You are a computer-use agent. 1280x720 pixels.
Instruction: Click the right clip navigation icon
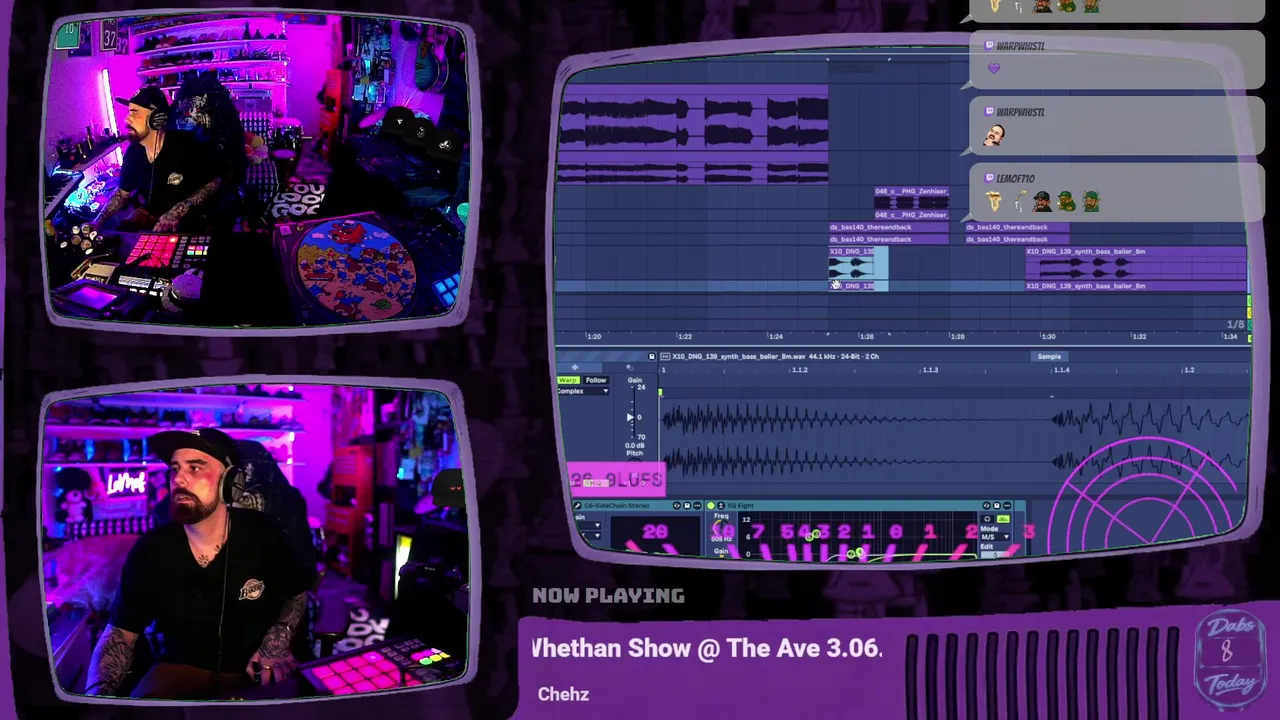click(630, 367)
